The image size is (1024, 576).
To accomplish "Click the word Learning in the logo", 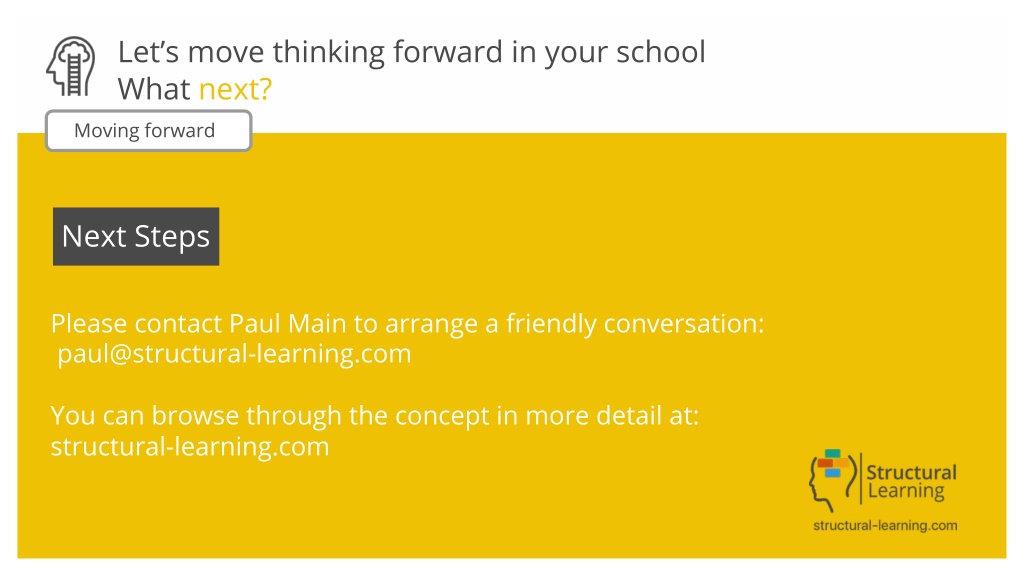I will click(906, 491).
